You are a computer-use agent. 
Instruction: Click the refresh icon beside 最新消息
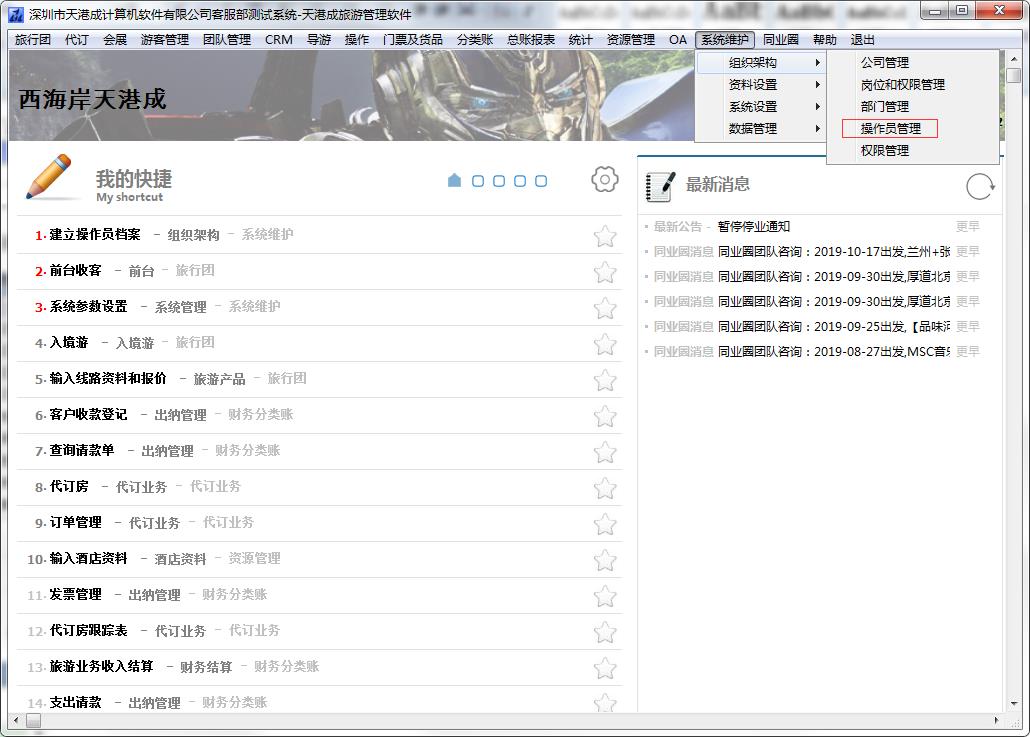(x=980, y=186)
